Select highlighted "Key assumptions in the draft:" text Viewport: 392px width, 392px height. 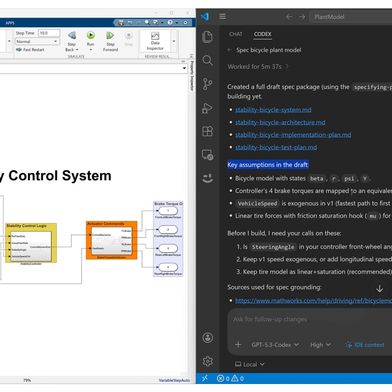point(268,165)
